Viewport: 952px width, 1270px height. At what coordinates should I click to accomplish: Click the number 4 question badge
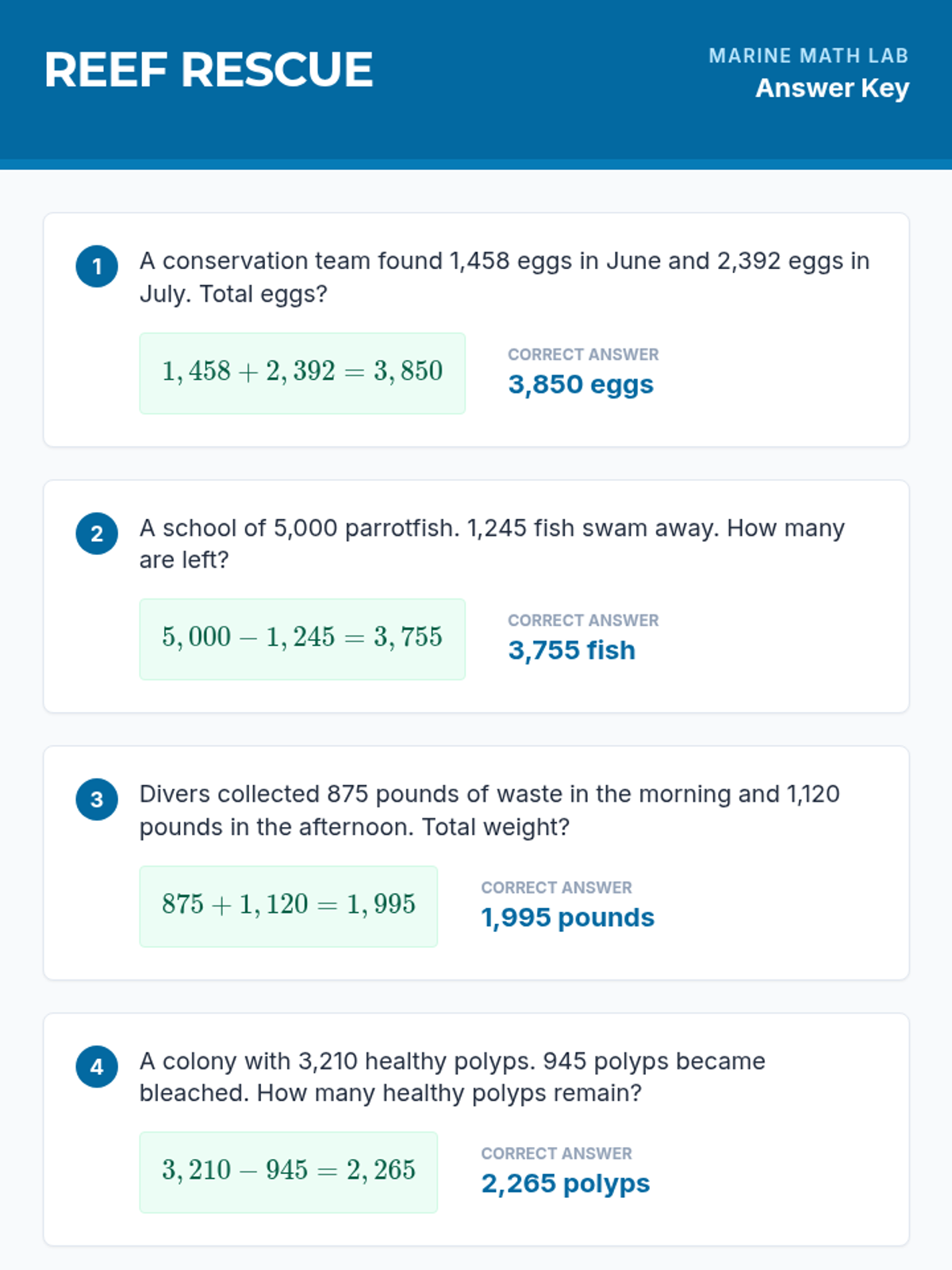point(97,1067)
